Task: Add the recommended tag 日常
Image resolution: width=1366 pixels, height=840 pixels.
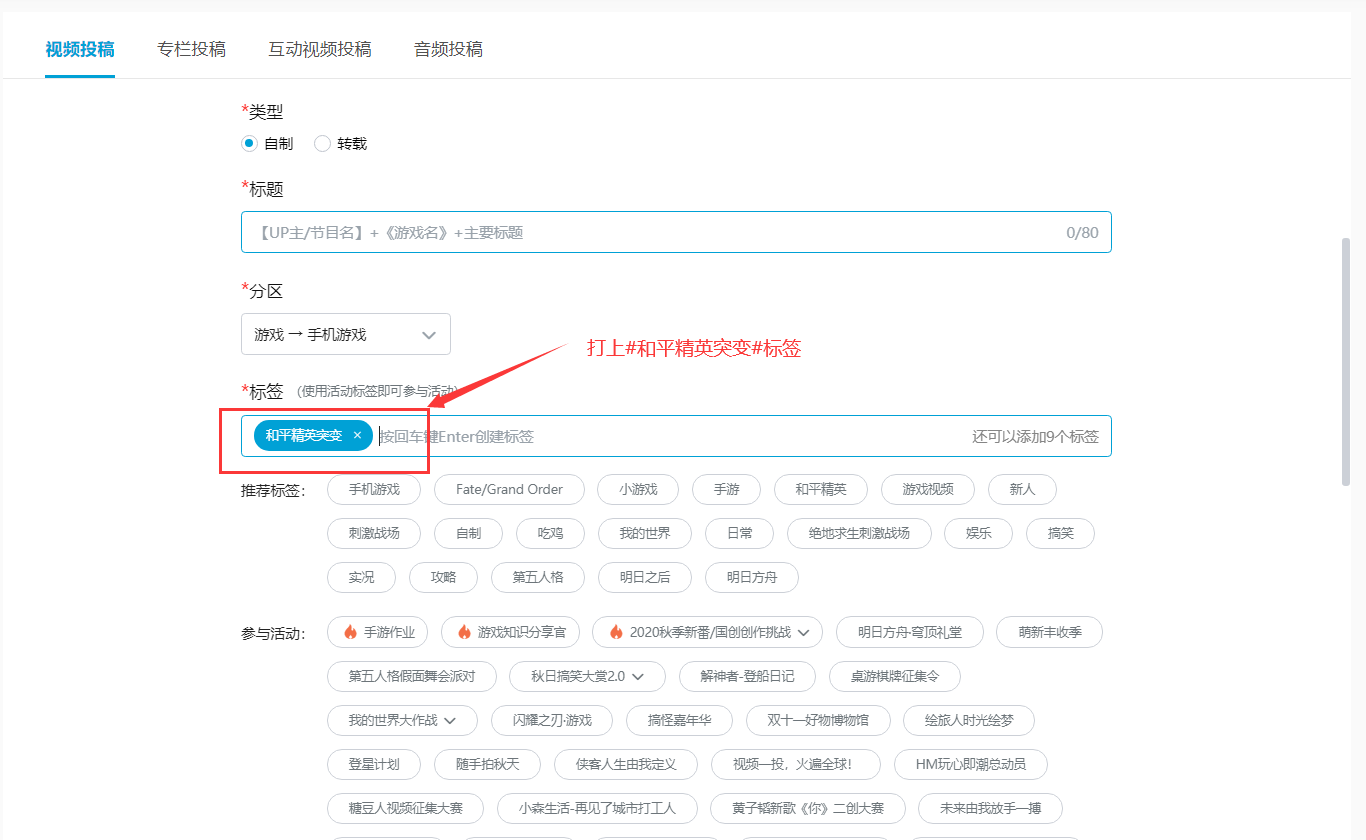Action: coord(740,533)
